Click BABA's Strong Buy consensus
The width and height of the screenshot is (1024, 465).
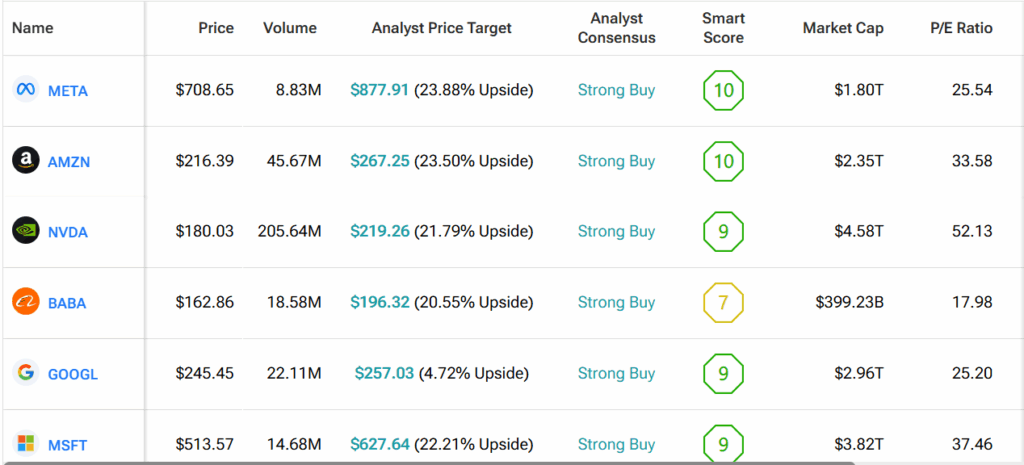616,302
